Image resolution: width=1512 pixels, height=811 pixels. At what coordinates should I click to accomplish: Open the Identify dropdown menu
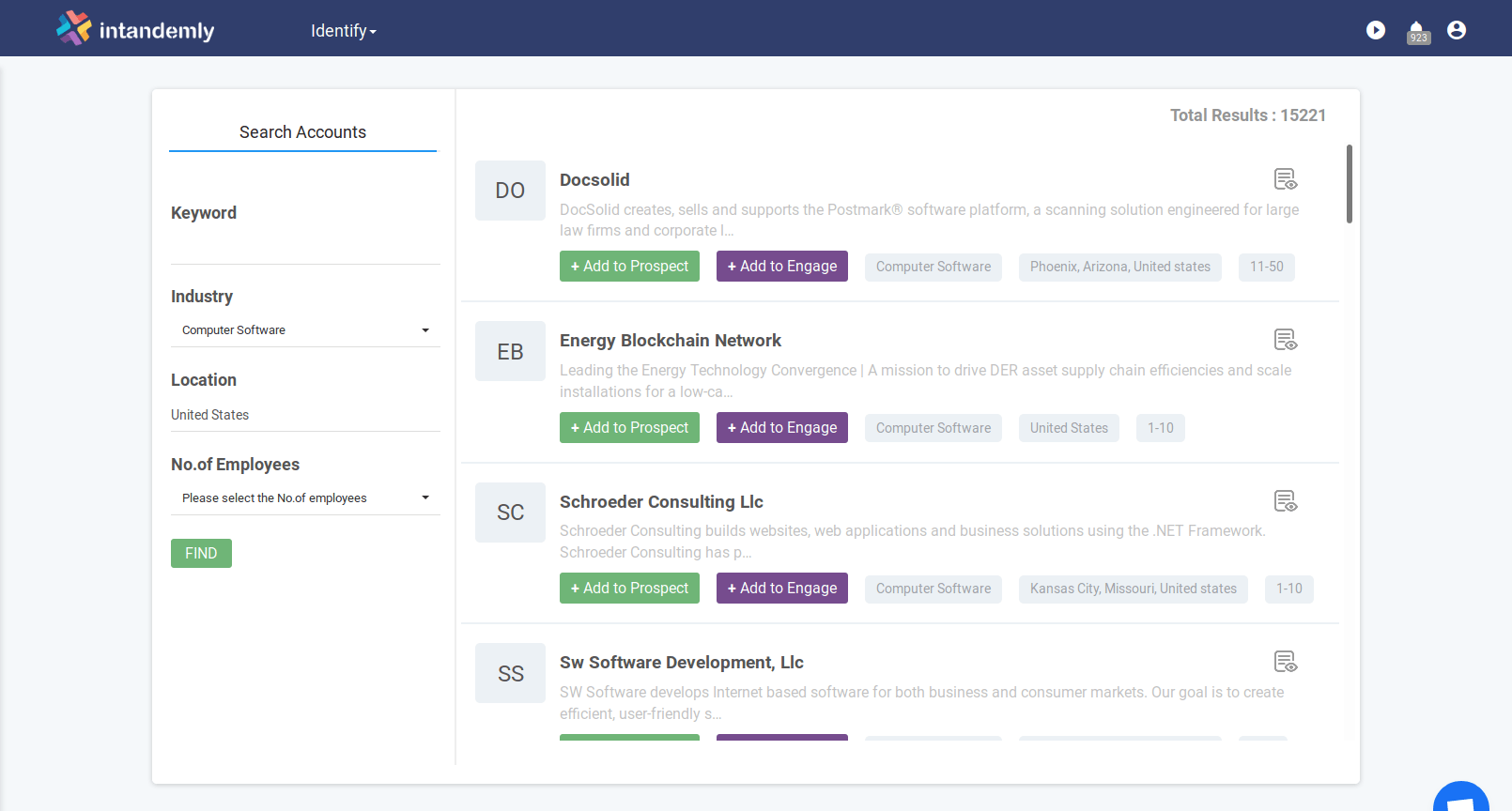344,31
